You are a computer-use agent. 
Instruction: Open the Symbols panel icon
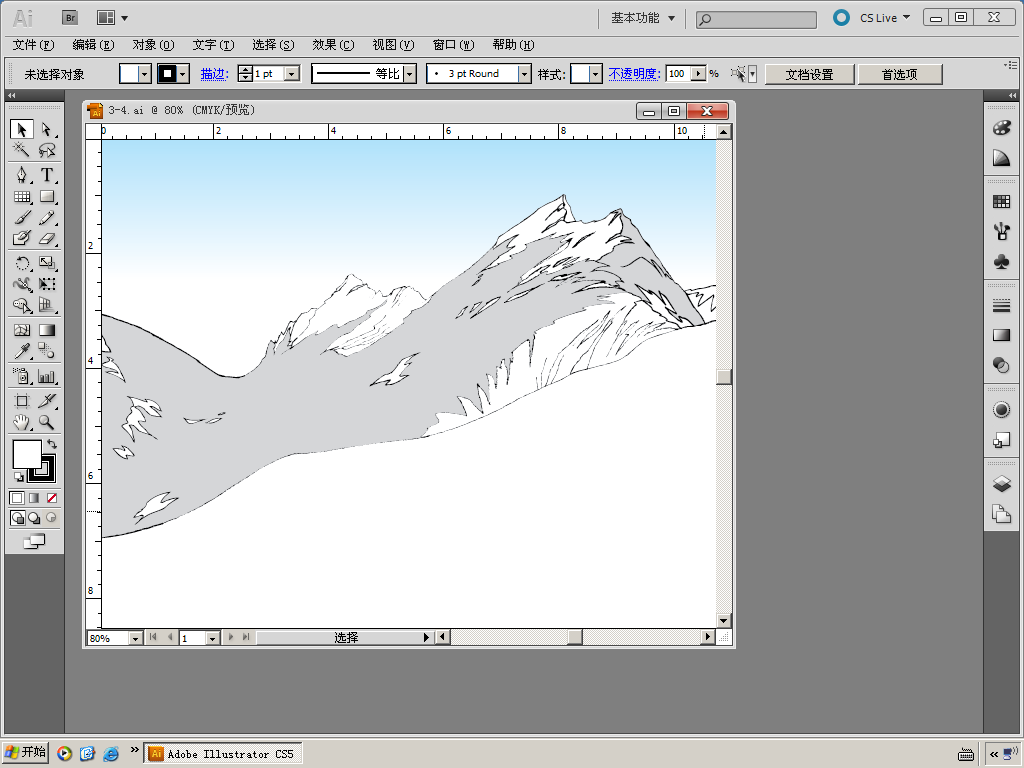pos(1001,262)
